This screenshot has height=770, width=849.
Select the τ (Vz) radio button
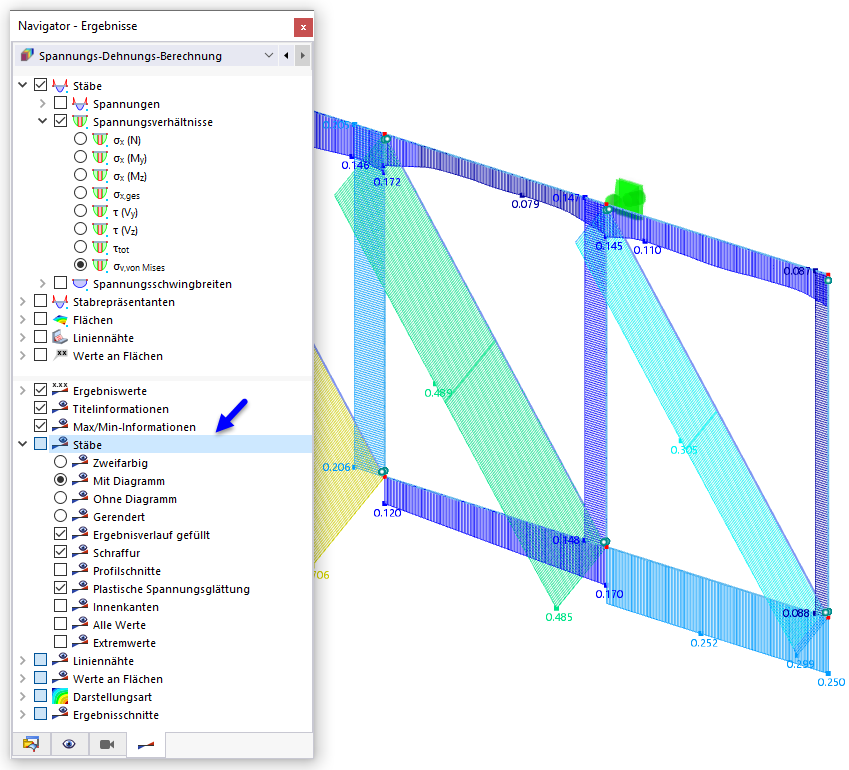point(80,229)
